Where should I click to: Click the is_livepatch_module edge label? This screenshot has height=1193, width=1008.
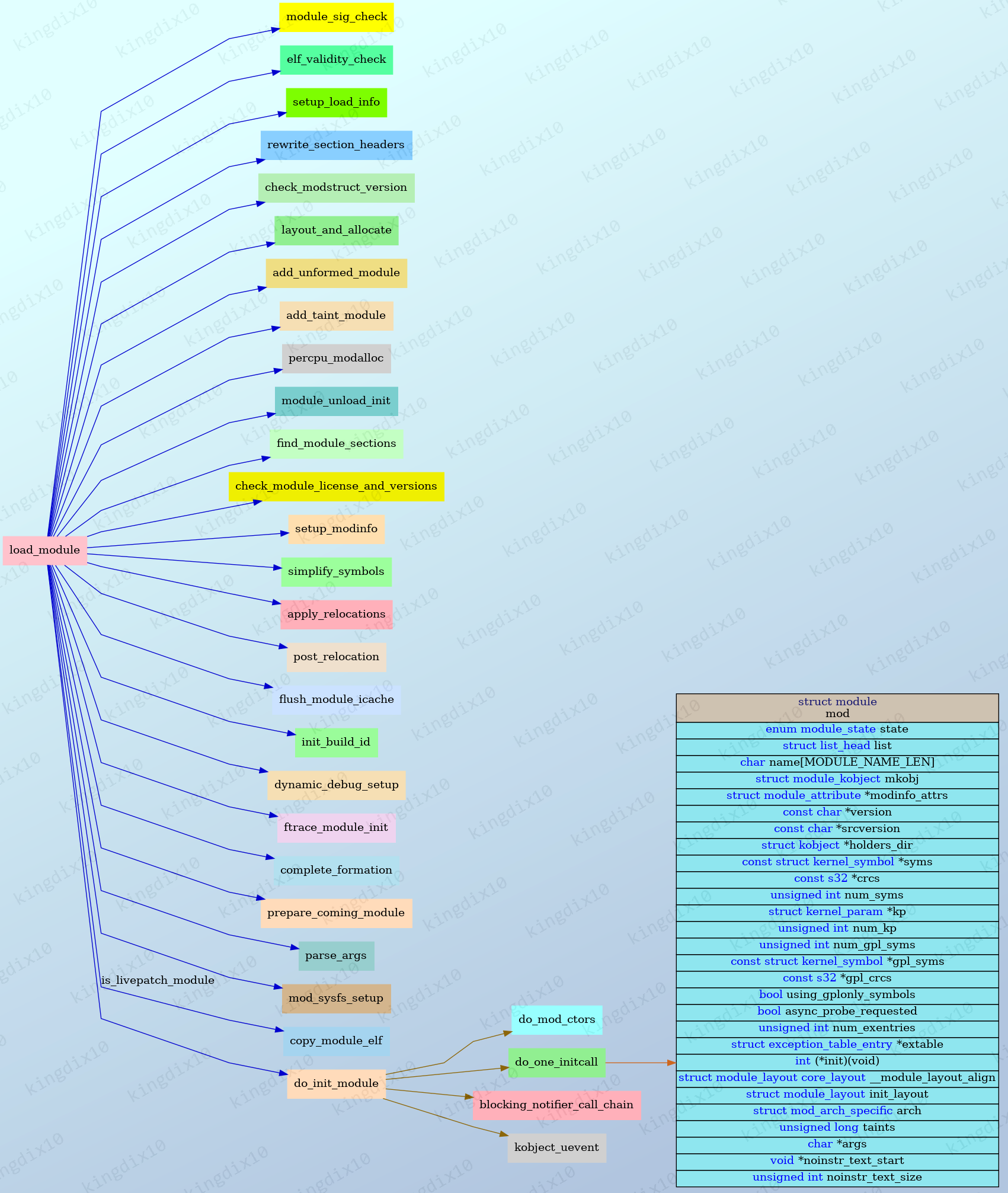(158, 980)
